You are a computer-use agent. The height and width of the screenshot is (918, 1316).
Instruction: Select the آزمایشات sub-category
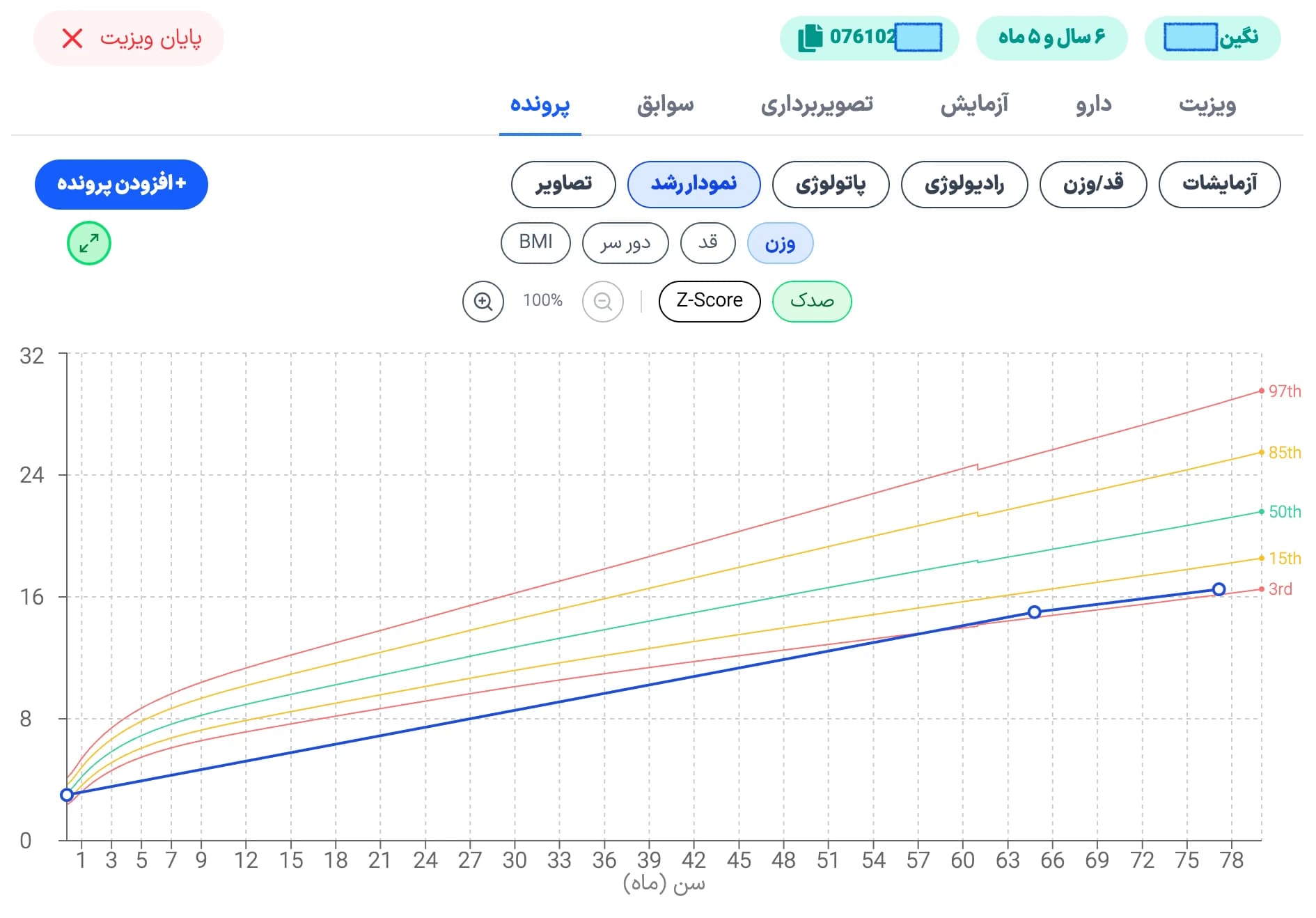[1219, 184]
